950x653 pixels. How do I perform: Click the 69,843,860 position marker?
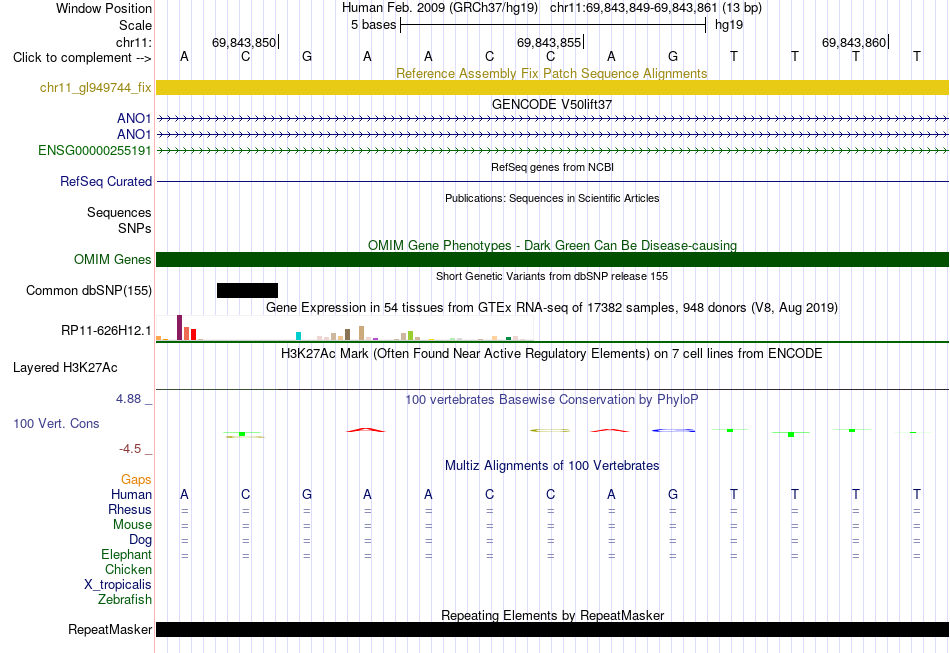[x=854, y=42]
